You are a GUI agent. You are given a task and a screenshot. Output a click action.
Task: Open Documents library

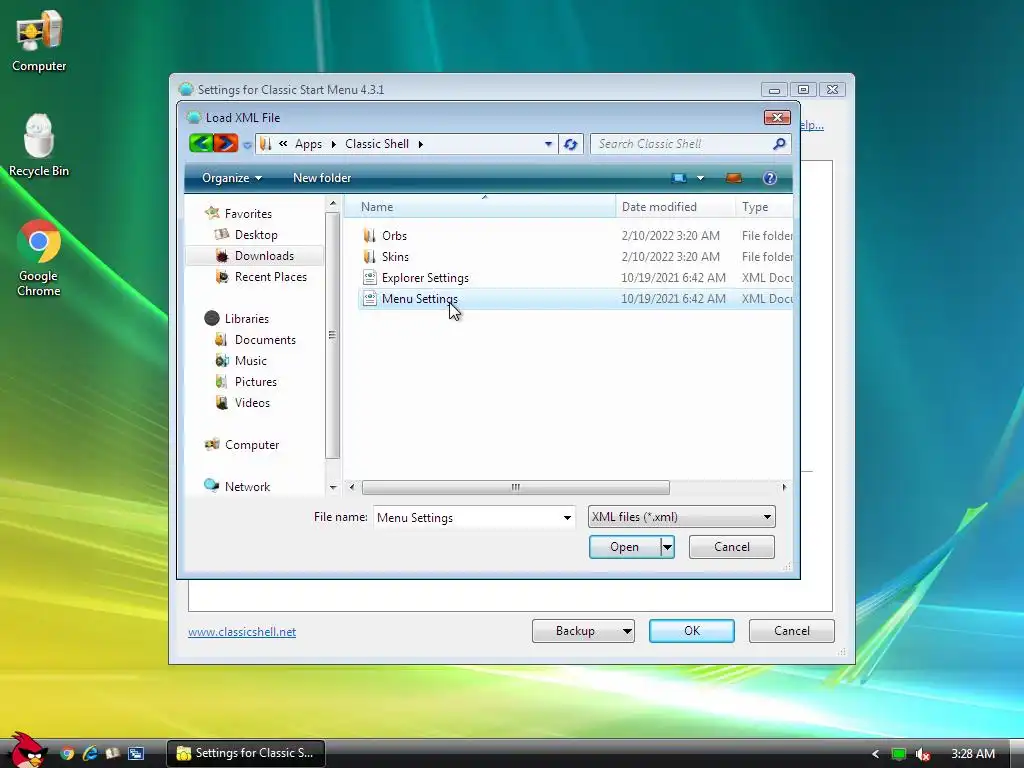click(265, 340)
